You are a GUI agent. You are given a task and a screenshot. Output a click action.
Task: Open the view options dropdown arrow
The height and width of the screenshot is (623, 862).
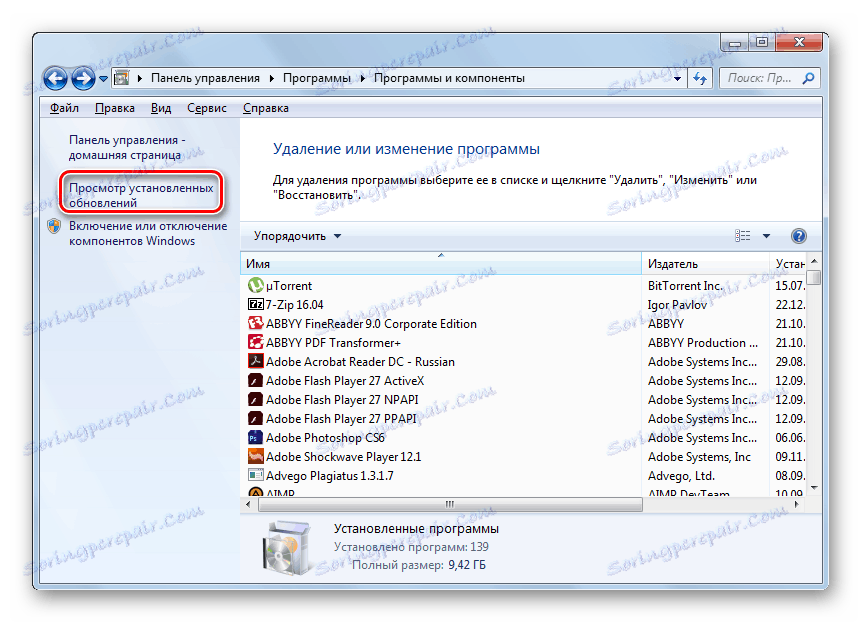766,236
